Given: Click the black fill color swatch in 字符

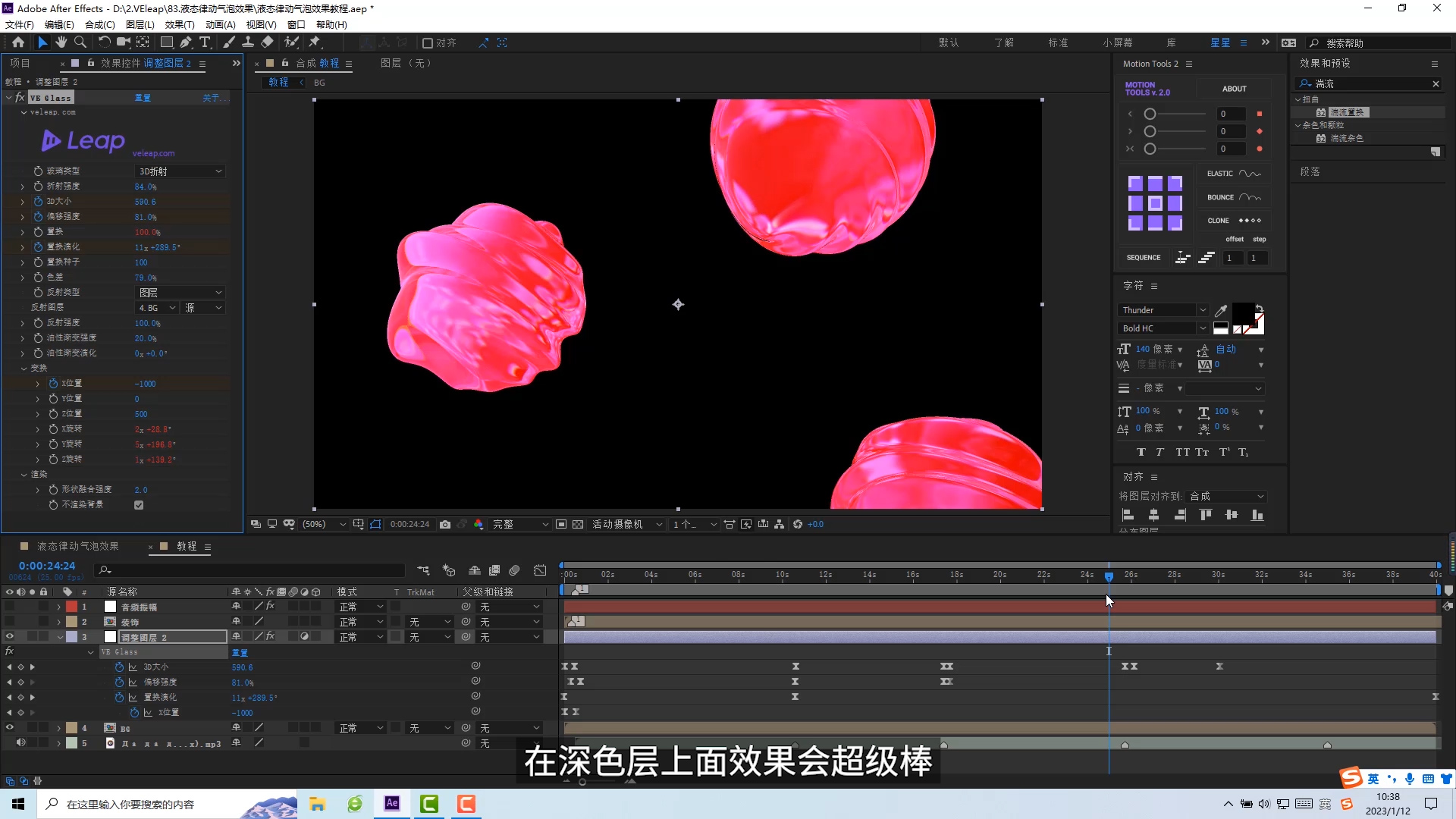Looking at the screenshot, I should pos(1243,313).
